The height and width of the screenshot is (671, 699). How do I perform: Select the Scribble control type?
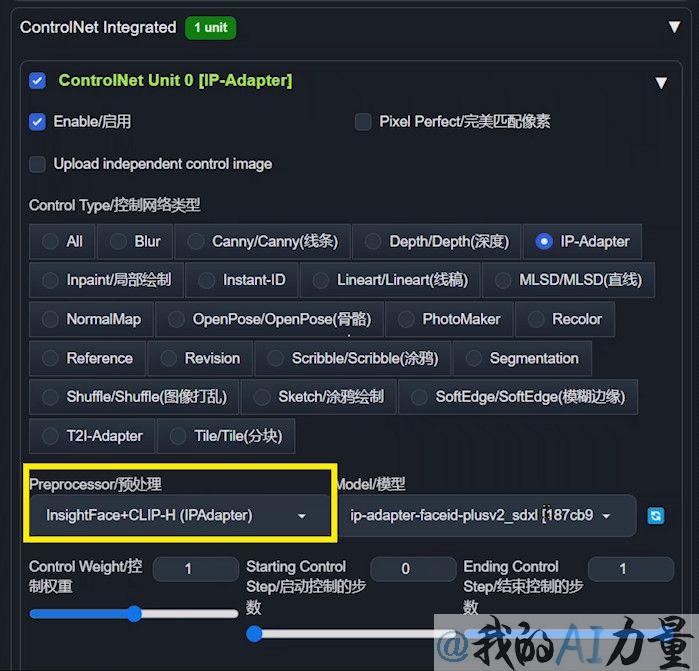coord(352,358)
